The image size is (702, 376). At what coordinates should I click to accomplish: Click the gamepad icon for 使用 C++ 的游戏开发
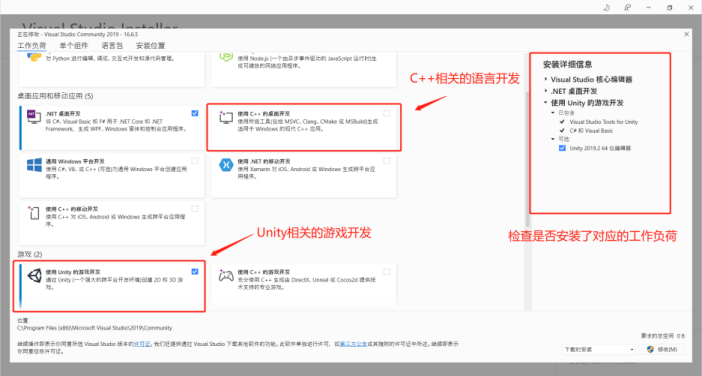pyautogui.click(x=226, y=275)
